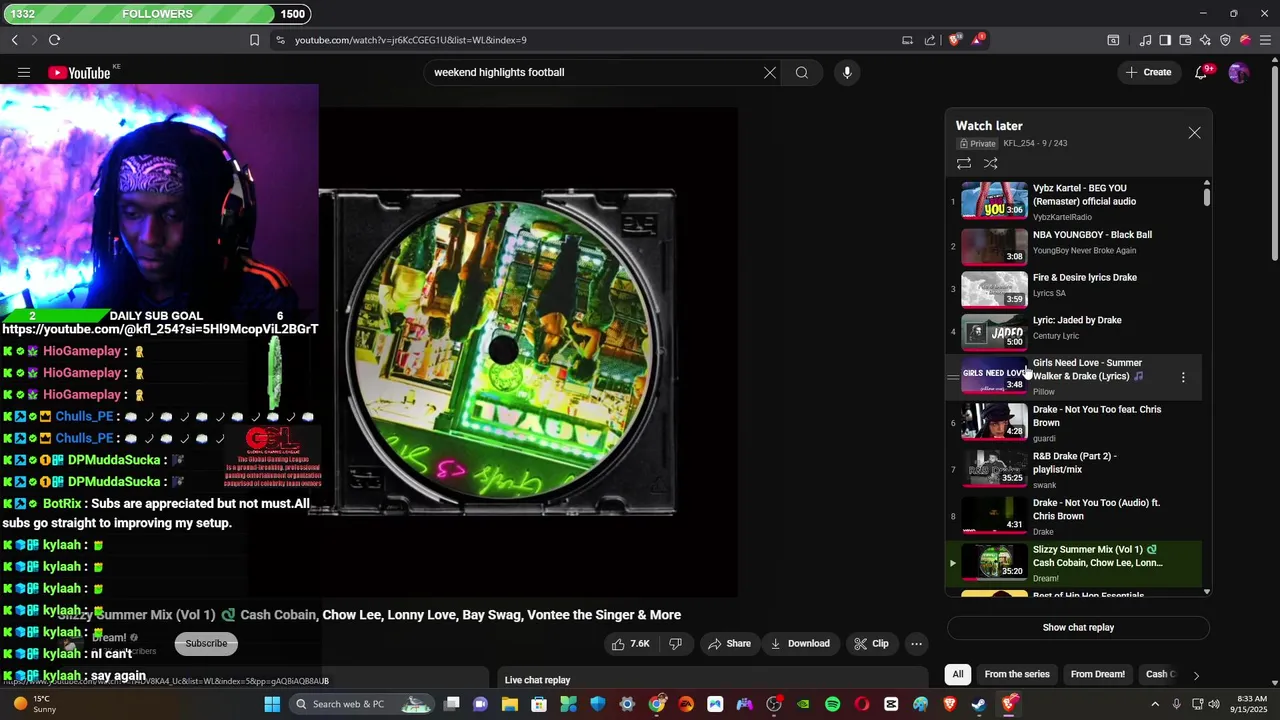Create a Clip of this video
This screenshot has width=1280, height=720.
871,644
